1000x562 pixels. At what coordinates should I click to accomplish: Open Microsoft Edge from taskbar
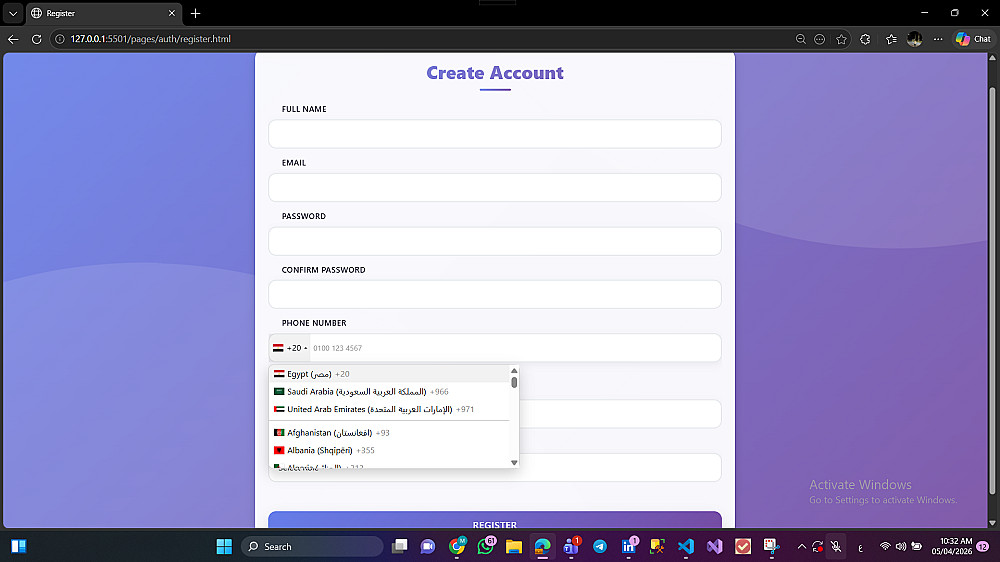point(543,547)
